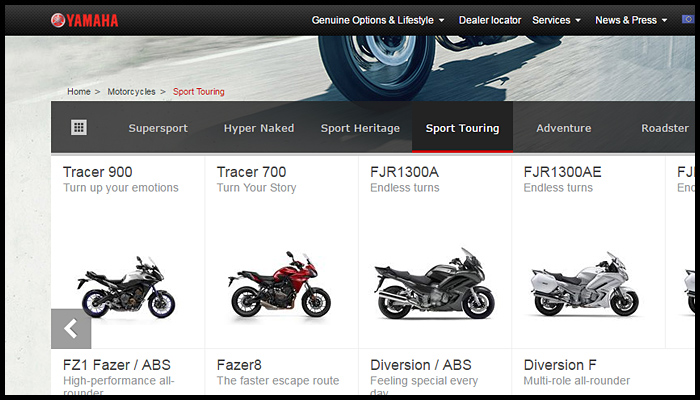700x400 pixels.
Task: Open the grid overview icon
Action: 79,128
